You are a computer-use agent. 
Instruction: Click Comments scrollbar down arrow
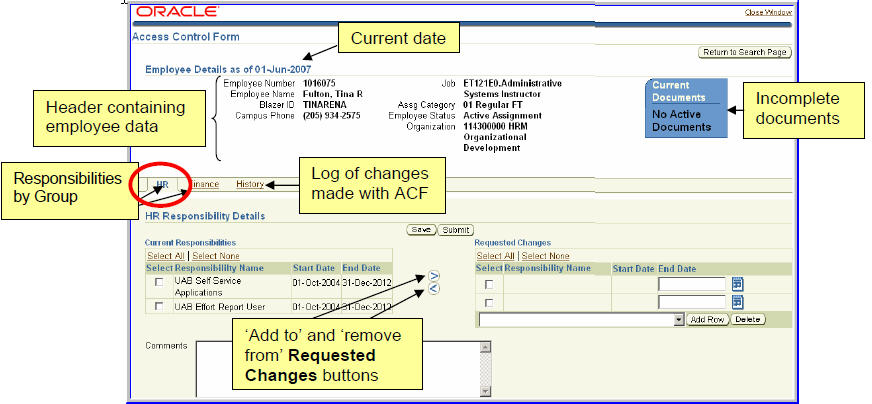(485, 392)
